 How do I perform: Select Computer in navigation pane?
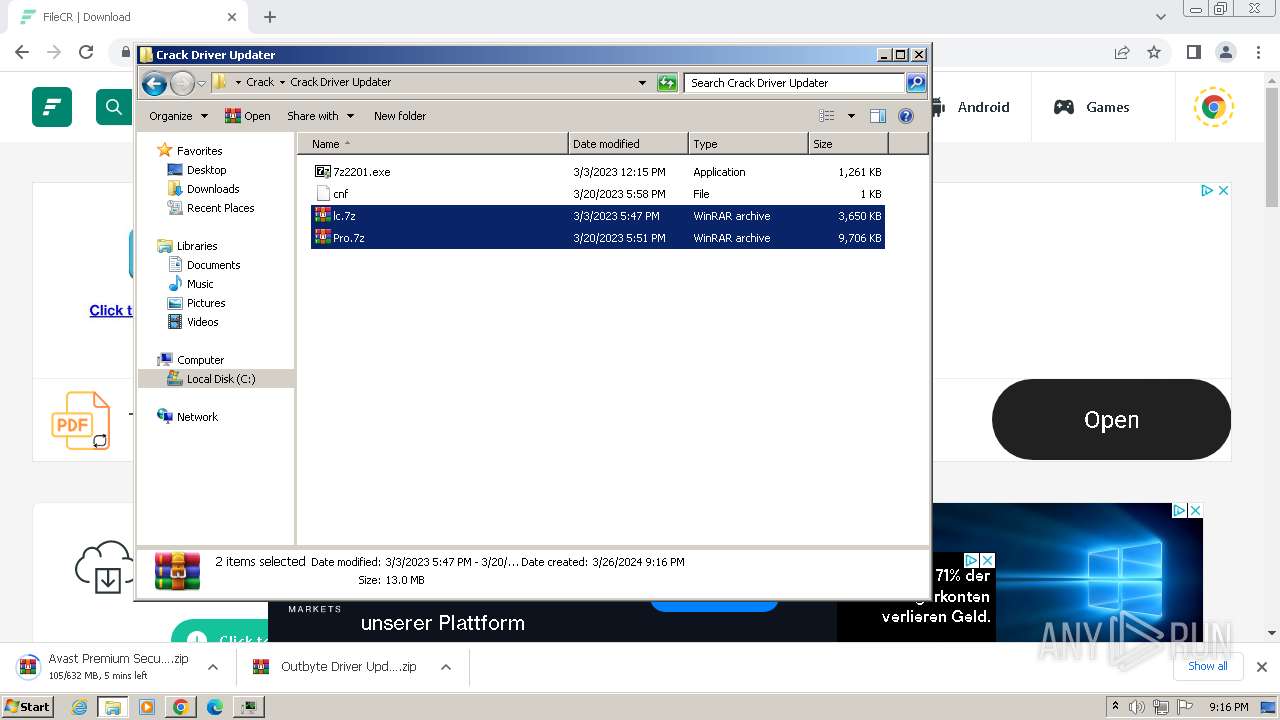(x=191, y=360)
